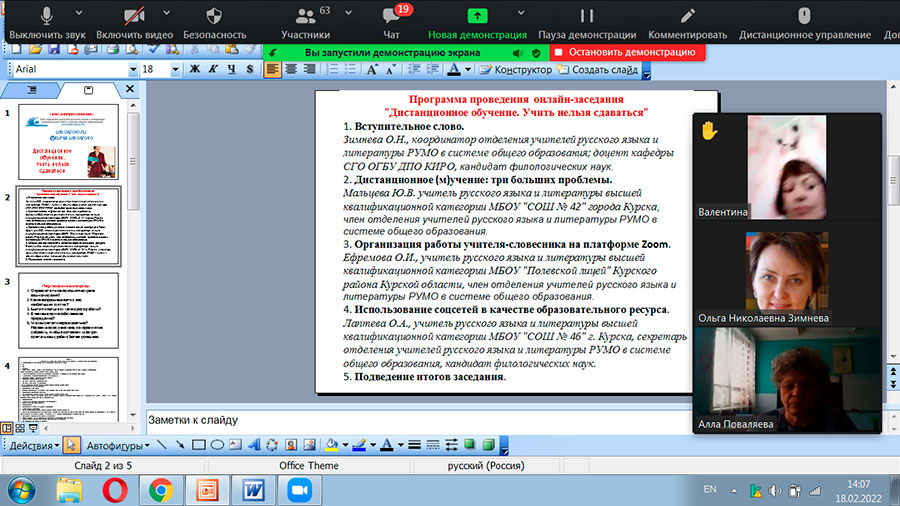Apply numbered list formatting
Image resolution: width=900 pixels, height=506 pixels.
[332, 69]
